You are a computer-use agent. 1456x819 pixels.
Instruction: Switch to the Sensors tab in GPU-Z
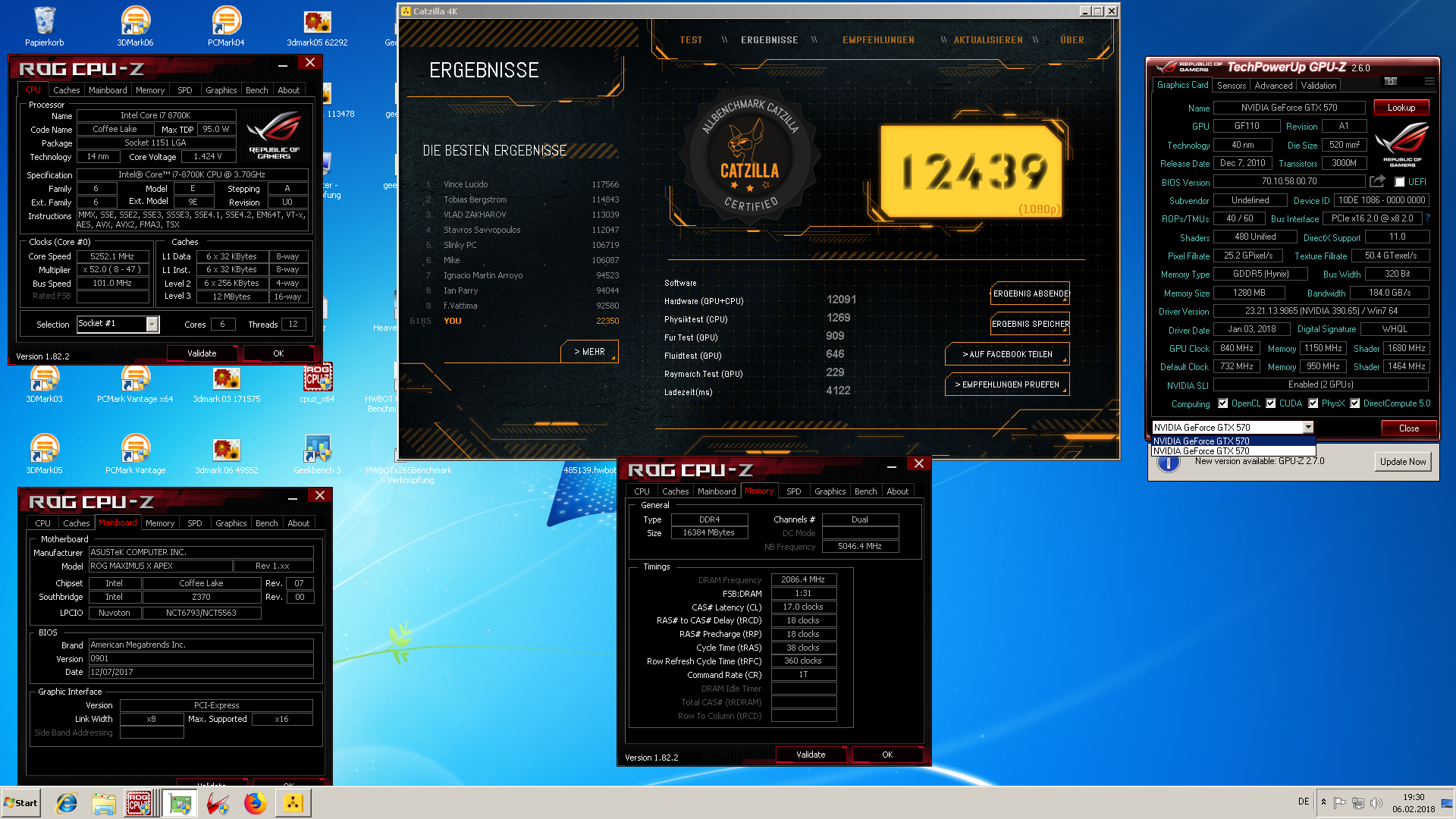[1232, 86]
